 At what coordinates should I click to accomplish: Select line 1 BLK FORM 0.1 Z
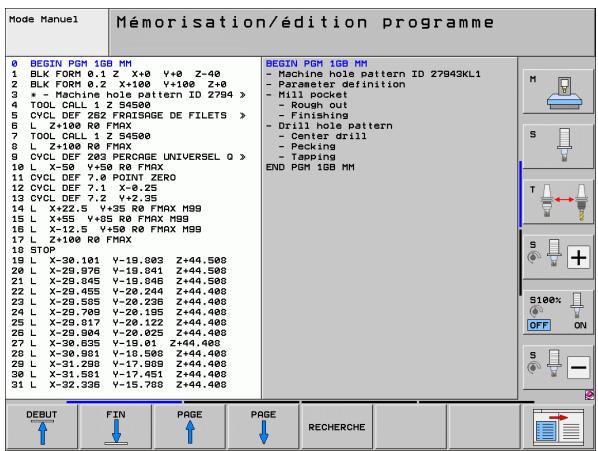tap(116, 74)
